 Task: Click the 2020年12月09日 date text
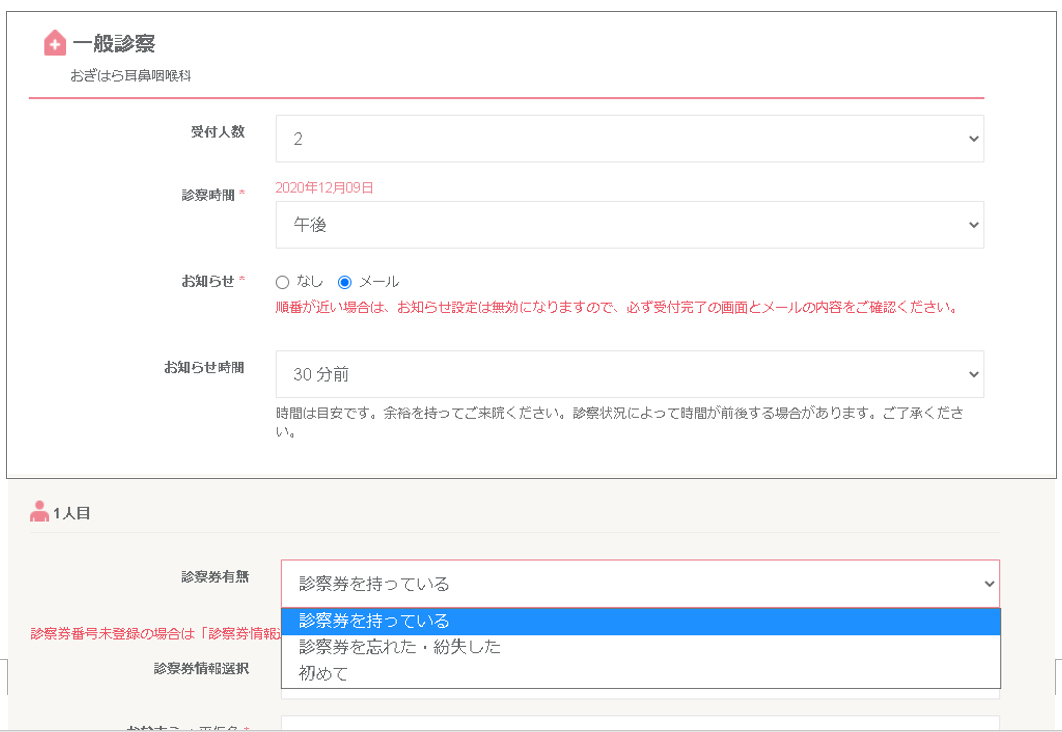pyautogui.click(x=324, y=188)
